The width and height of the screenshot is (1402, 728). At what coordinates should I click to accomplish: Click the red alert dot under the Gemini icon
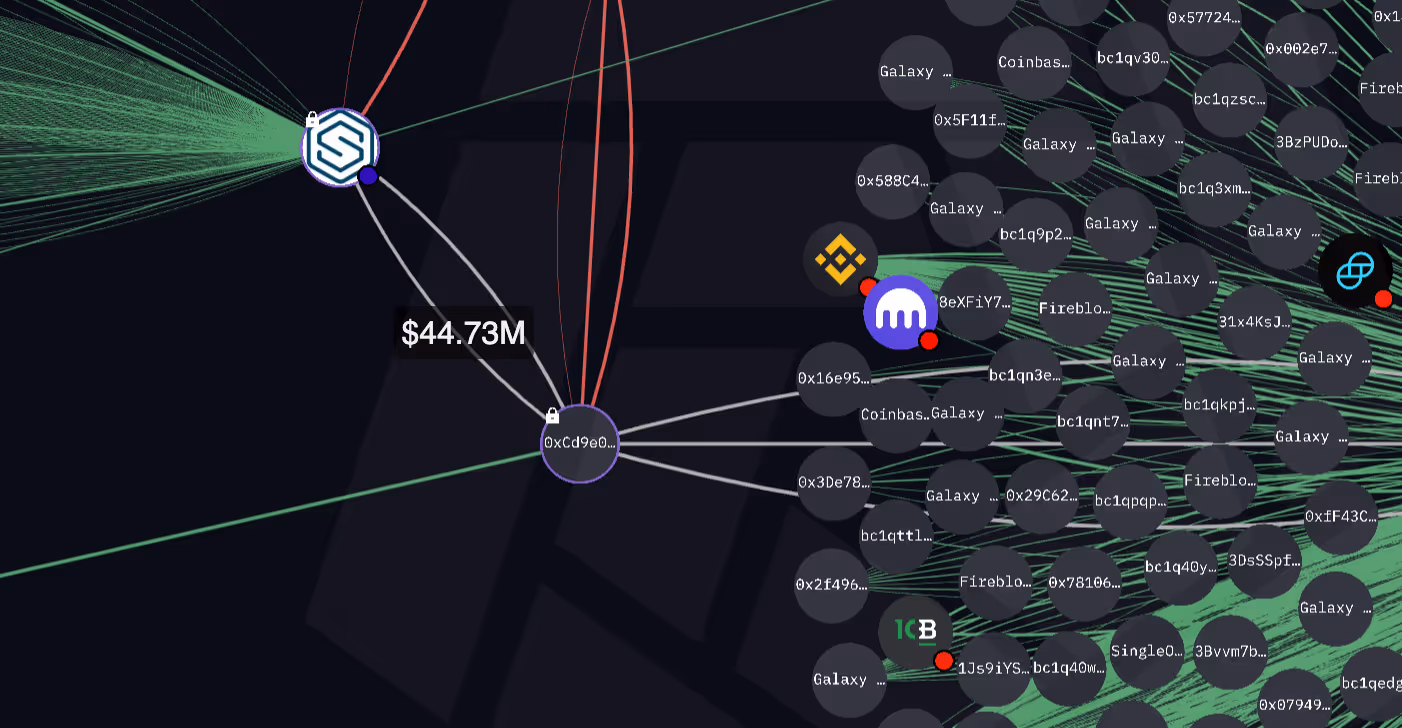[1384, 299]
